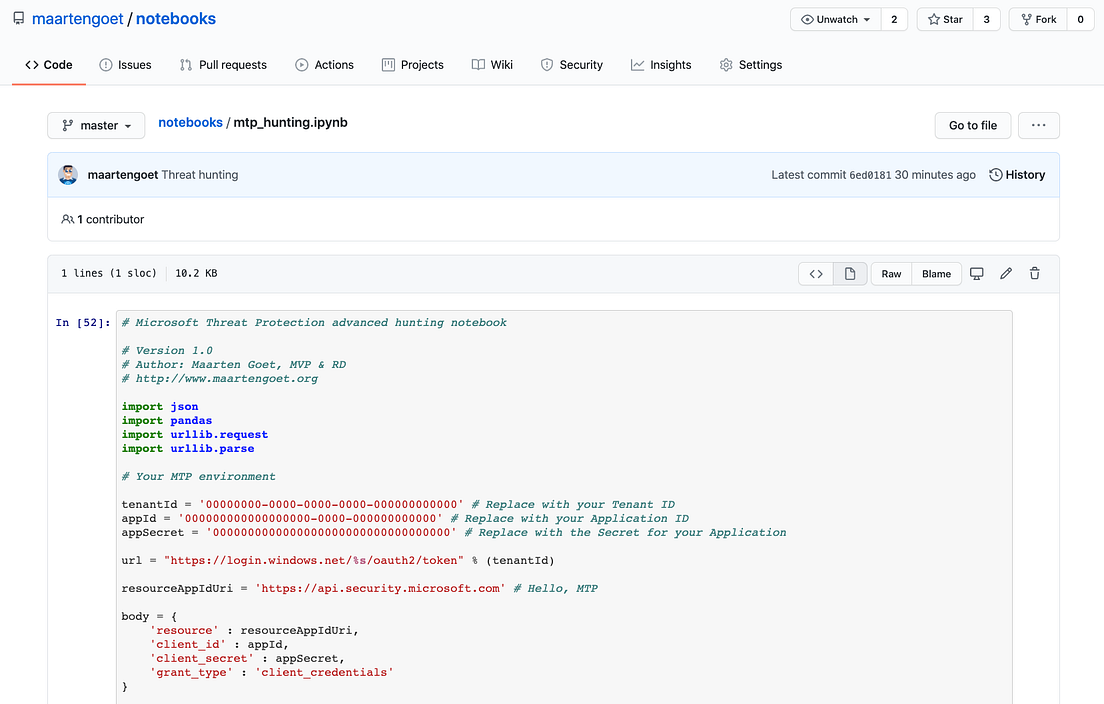This screenshot has height=704, width=1104.
Task: Select the rendered notebook display icon
Action: coord(849,273)
